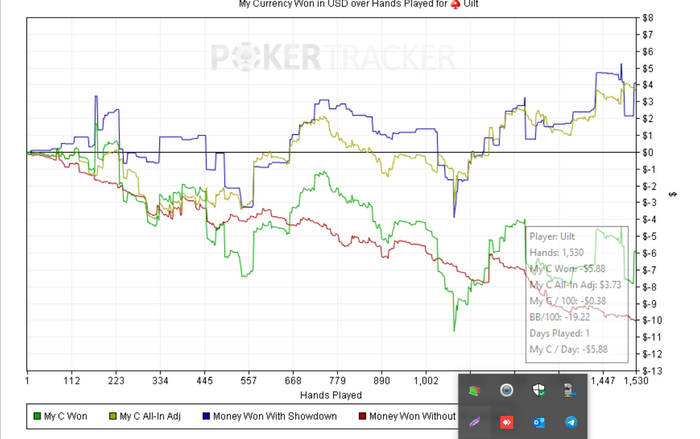Click the blue Money Won With Showdown swatch
The height and width of the screenshot is (439, 700).
pos(206,416)
